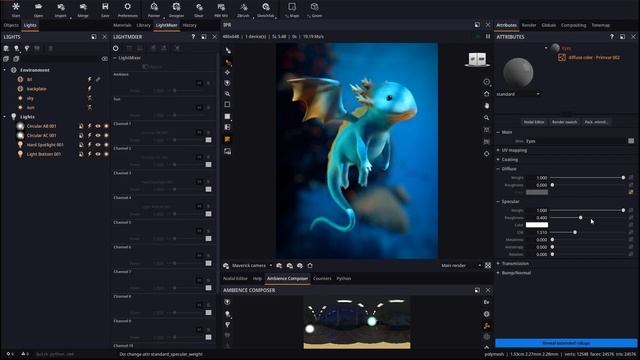Toggle the sun enabled icon
This screenshot has width=640, height=360.
coord(89,108)
